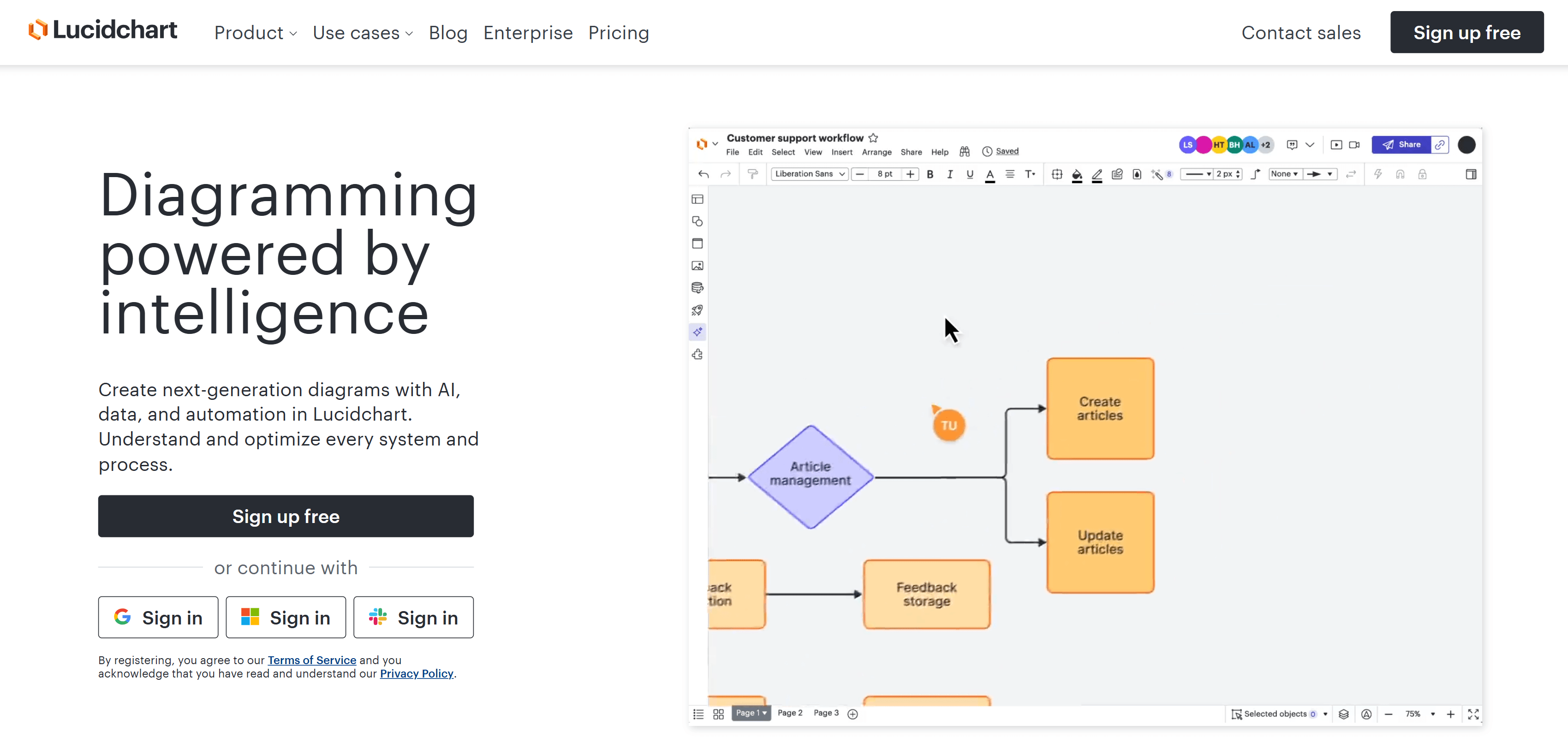Click the +2 collaborators badge

pos(1265,145)
